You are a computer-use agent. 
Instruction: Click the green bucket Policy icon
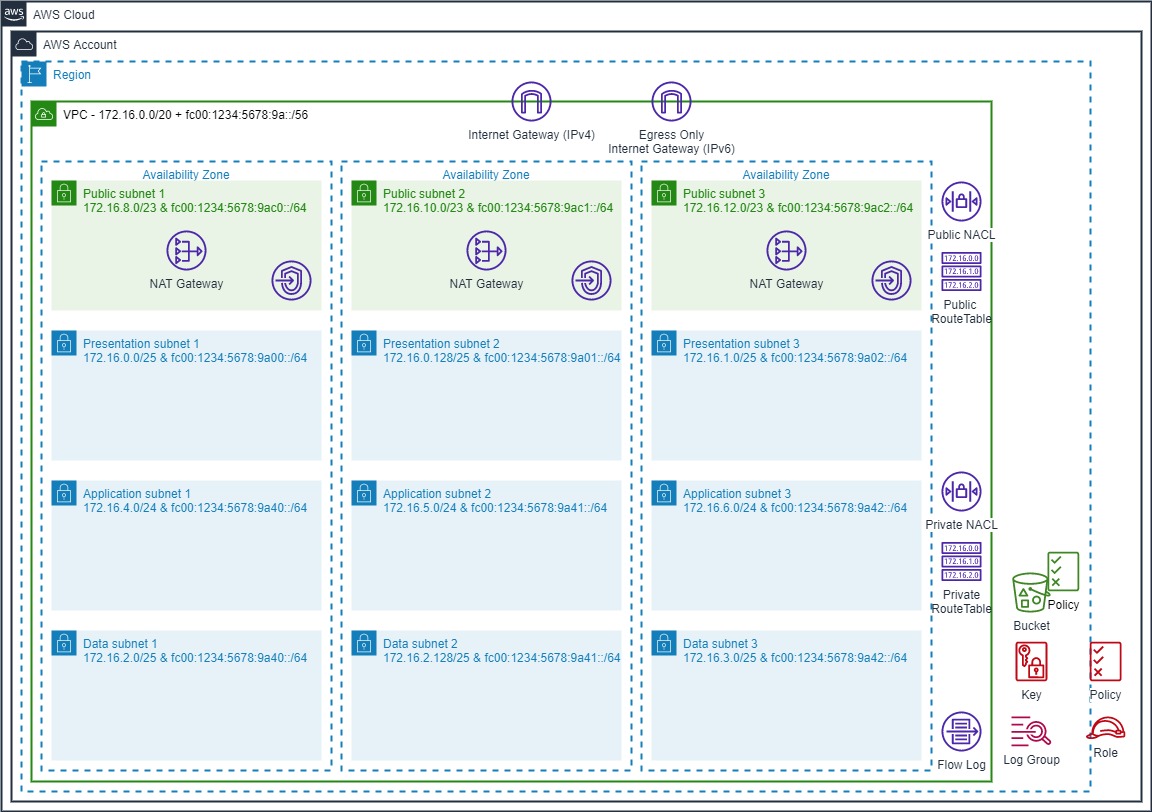[1063, 571]
